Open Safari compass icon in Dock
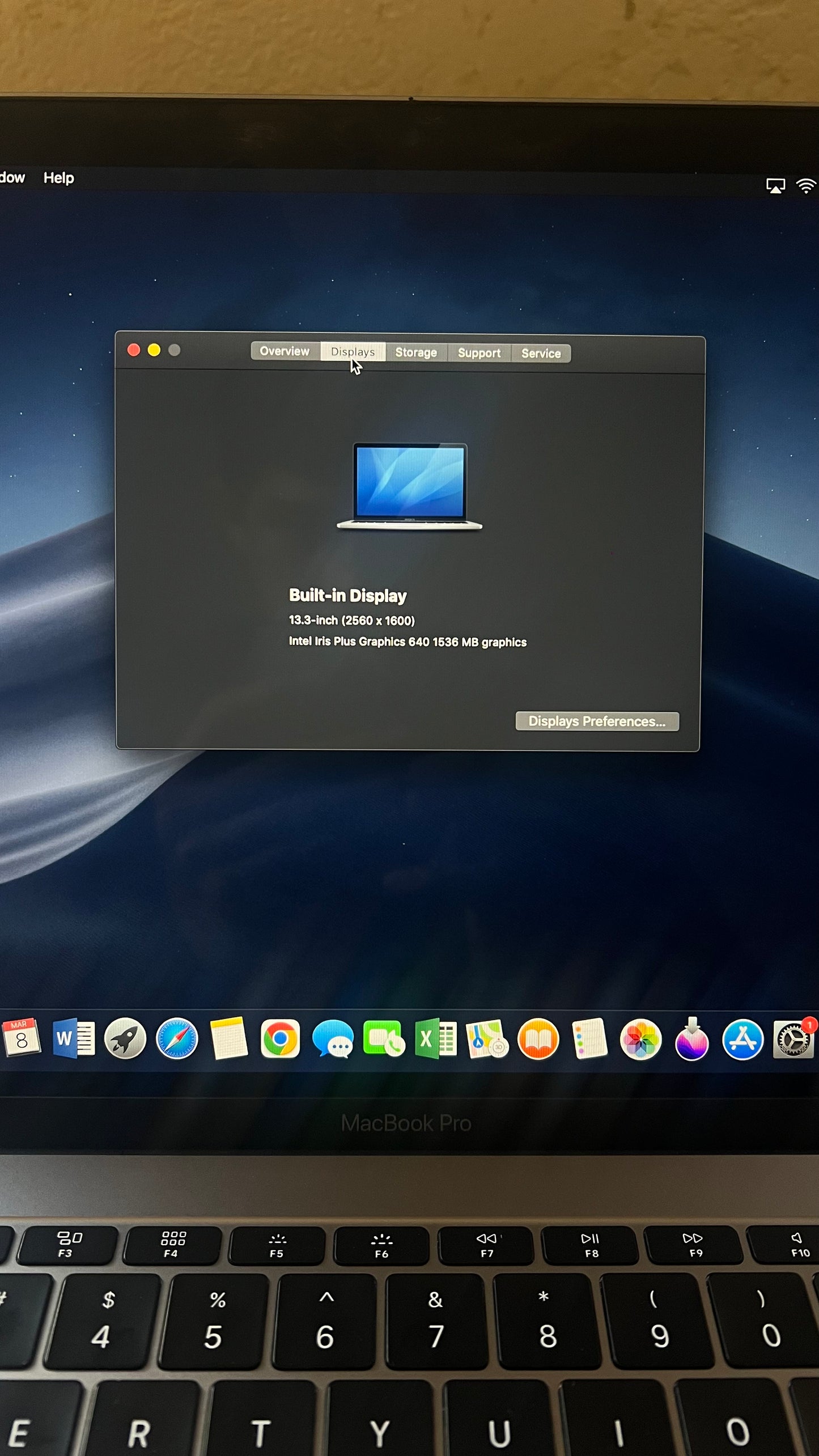This screenshot has width=819, height=1456. coord(177,1039)
